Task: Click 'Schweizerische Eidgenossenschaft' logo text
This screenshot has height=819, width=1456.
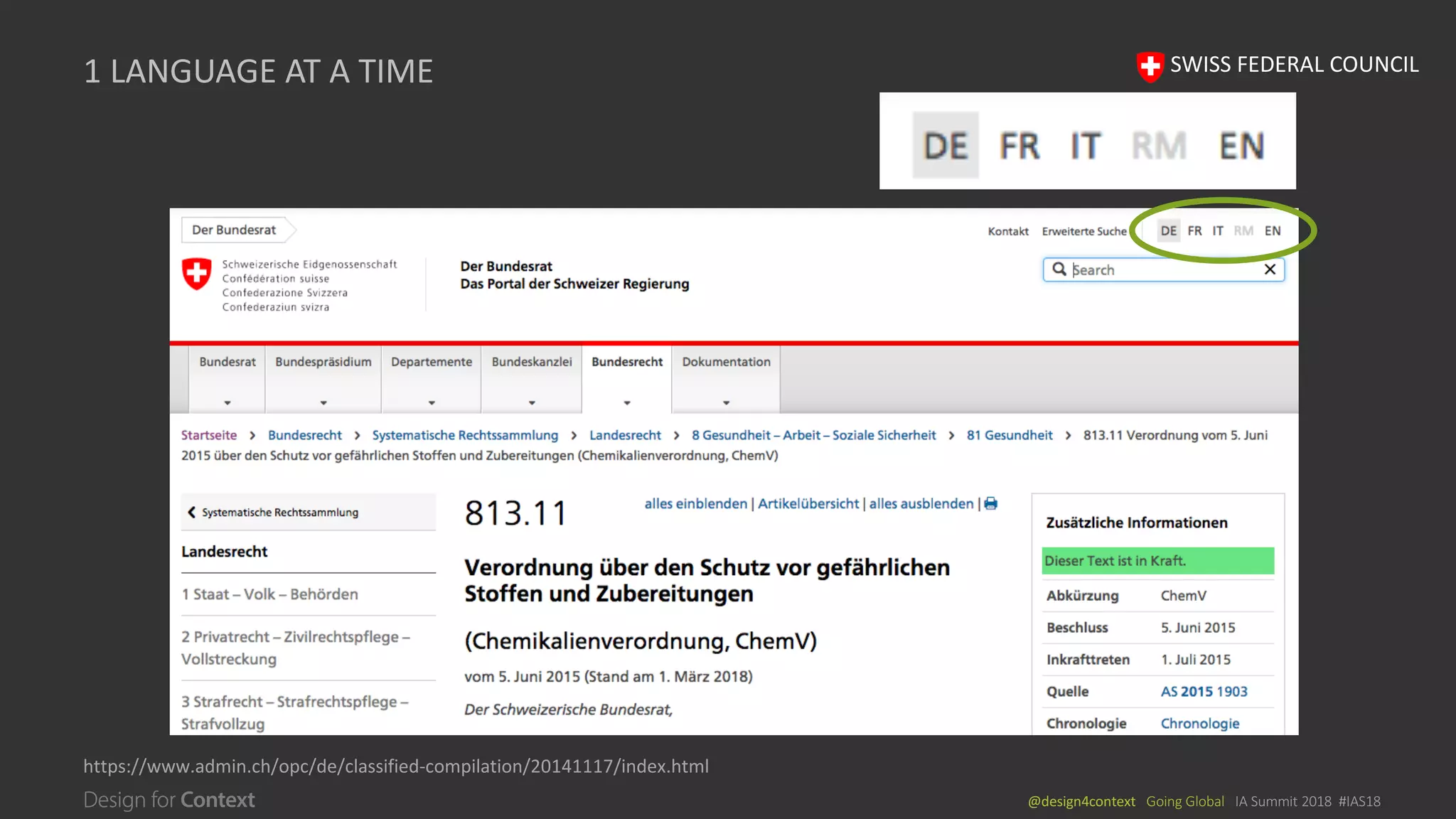Action: click(309, 264)
